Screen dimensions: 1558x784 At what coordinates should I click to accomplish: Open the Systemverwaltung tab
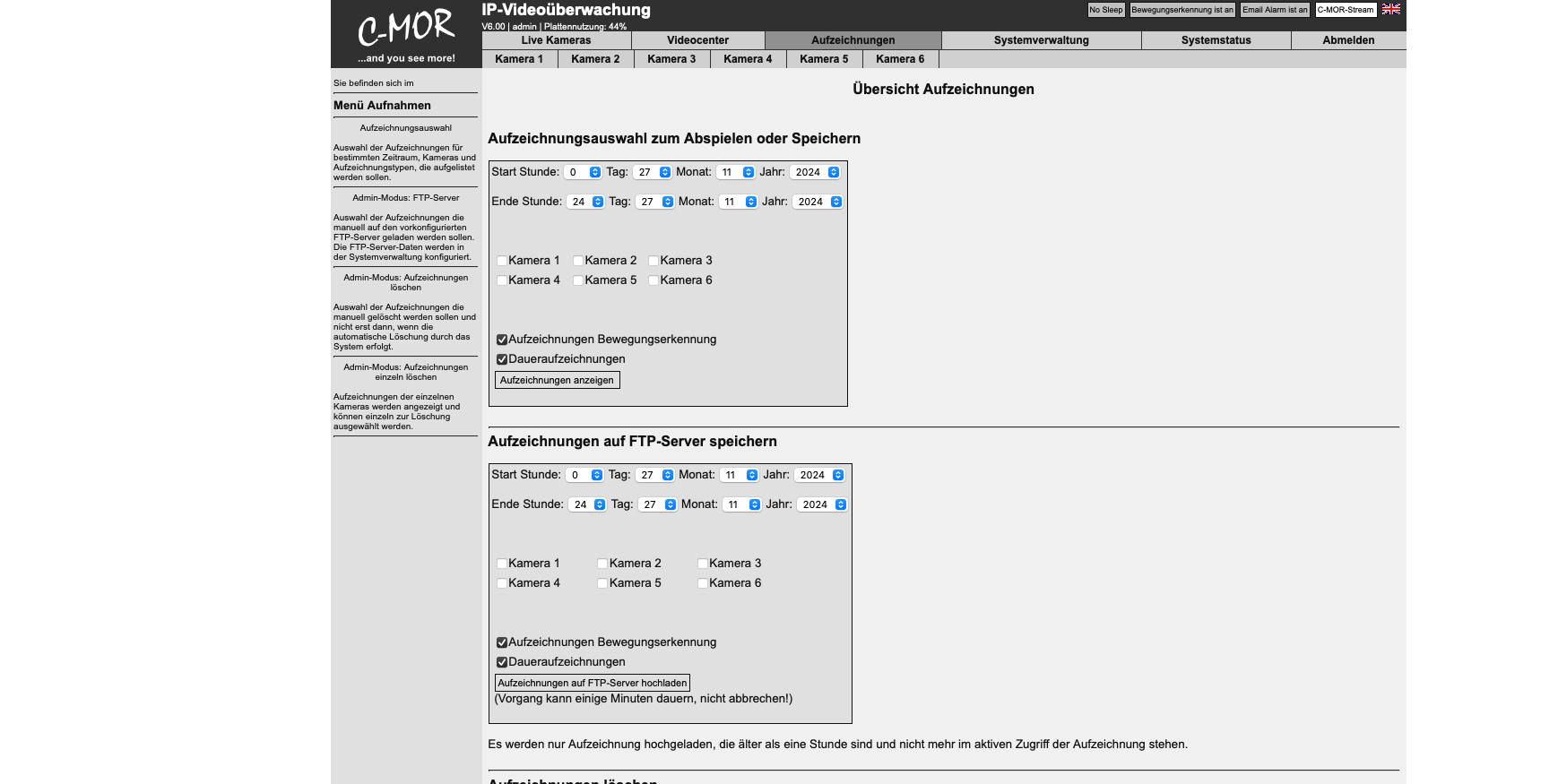(x=1042, y=40)
